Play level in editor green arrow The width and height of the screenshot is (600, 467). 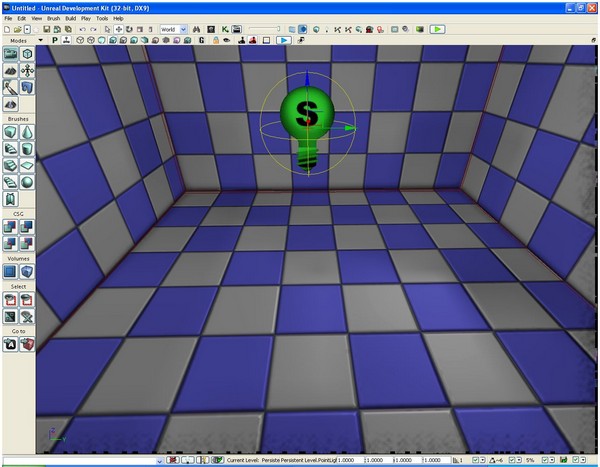(x=437, y=29)
